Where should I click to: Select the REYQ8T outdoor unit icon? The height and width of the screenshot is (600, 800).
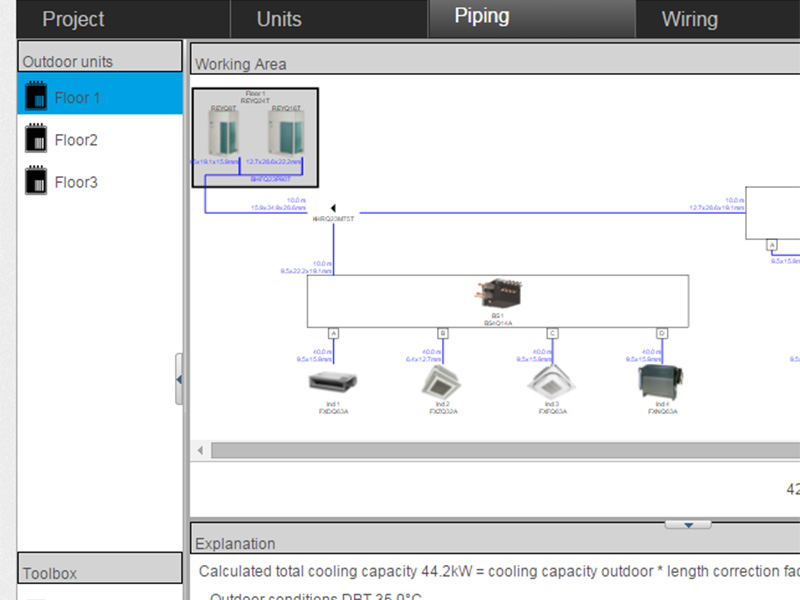[x=222, y=132]
